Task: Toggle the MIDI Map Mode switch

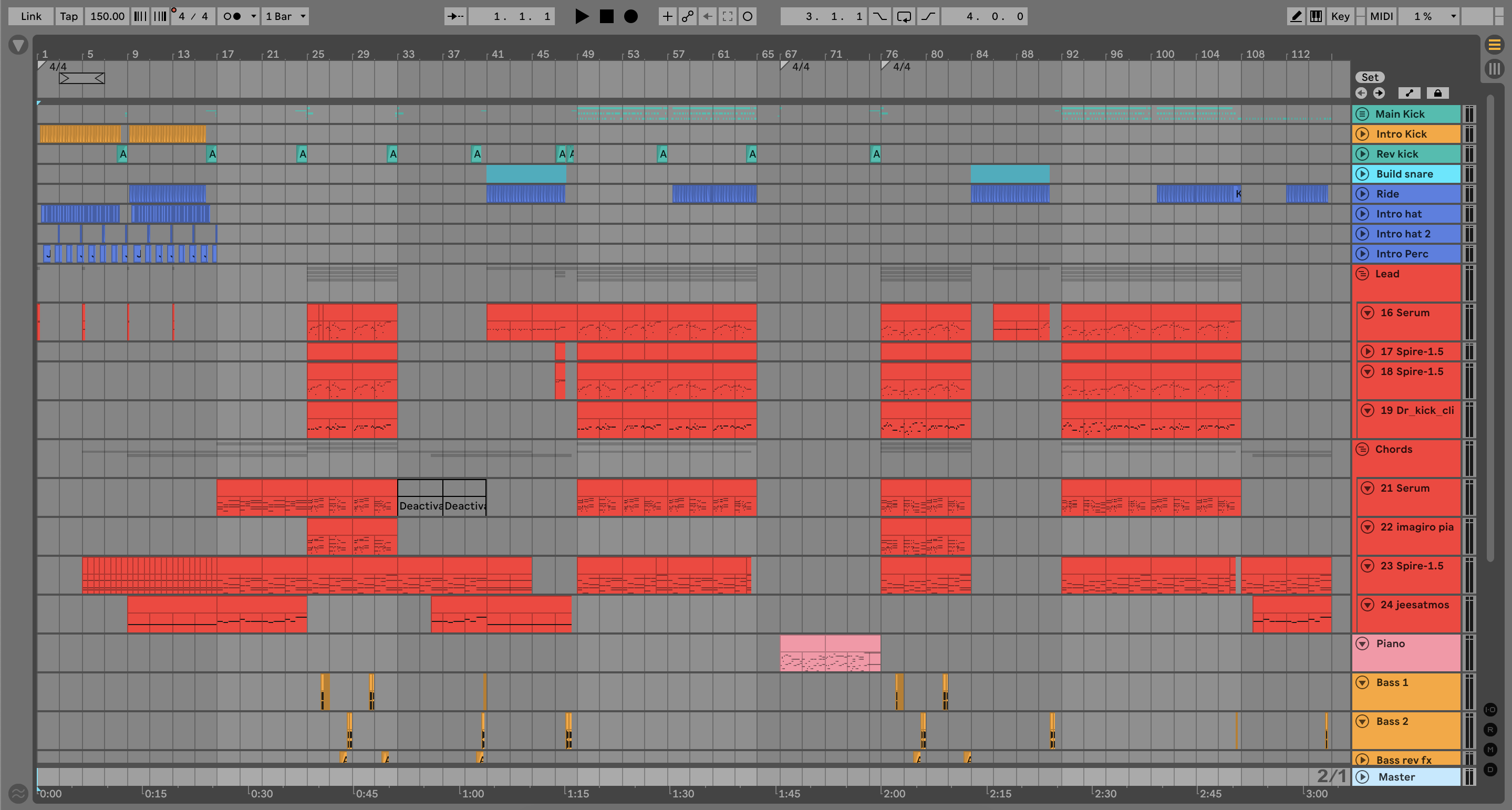Action: tap(1381, 16)
